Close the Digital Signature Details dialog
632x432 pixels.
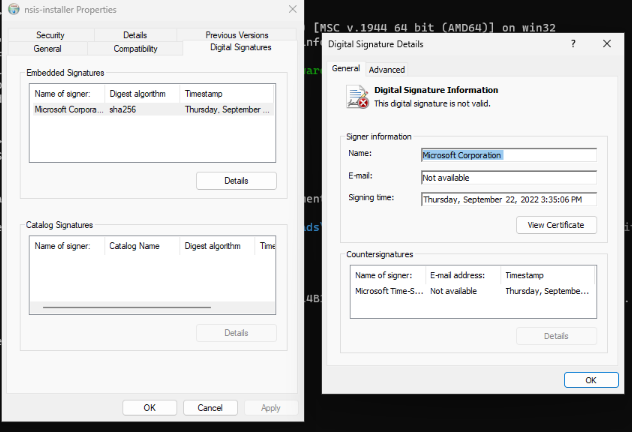click(607, 44)
